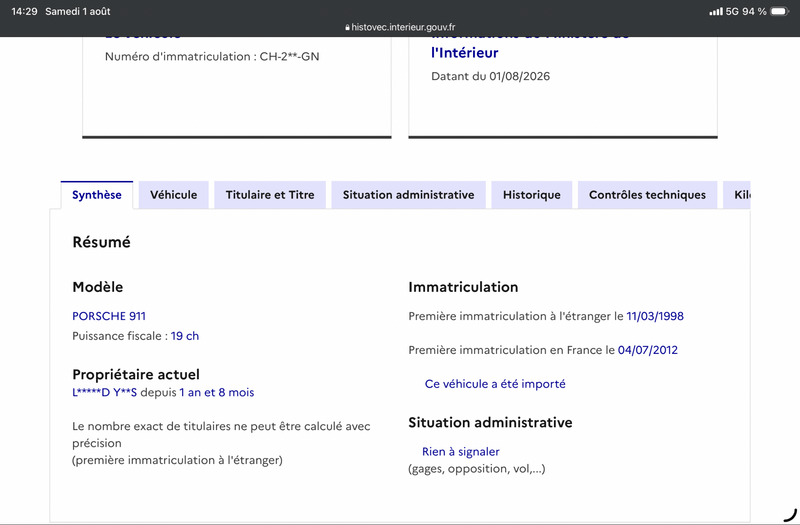Click the Résumé heading
800x525 pixels.
[x=102, y=242]
